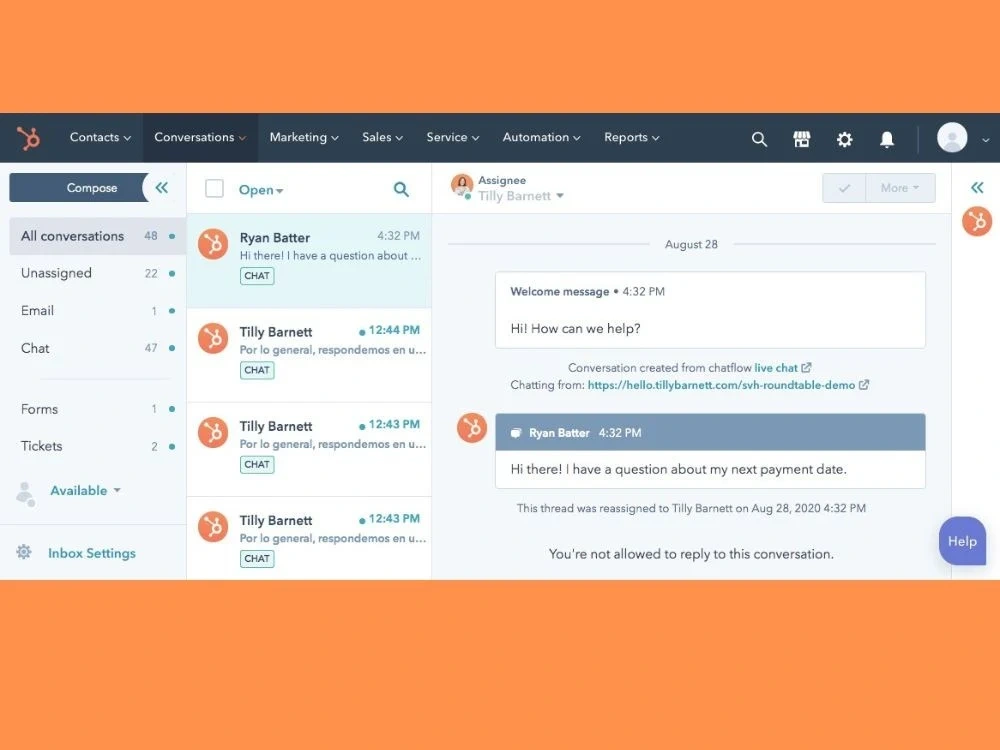Open the Service menu

(x=452, y=137)
